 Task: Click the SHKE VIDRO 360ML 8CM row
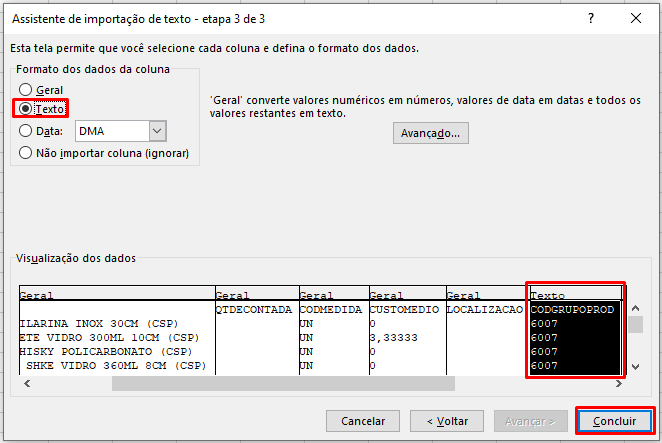(116, 366)
